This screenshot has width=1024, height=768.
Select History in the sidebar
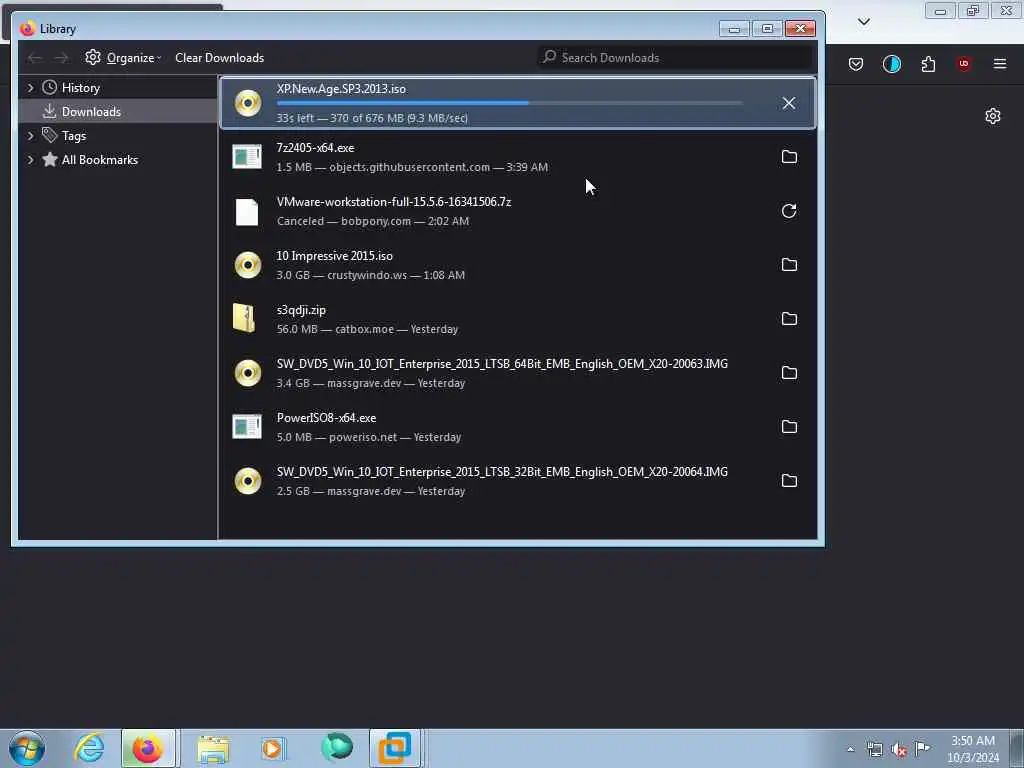tap(80, 88)
